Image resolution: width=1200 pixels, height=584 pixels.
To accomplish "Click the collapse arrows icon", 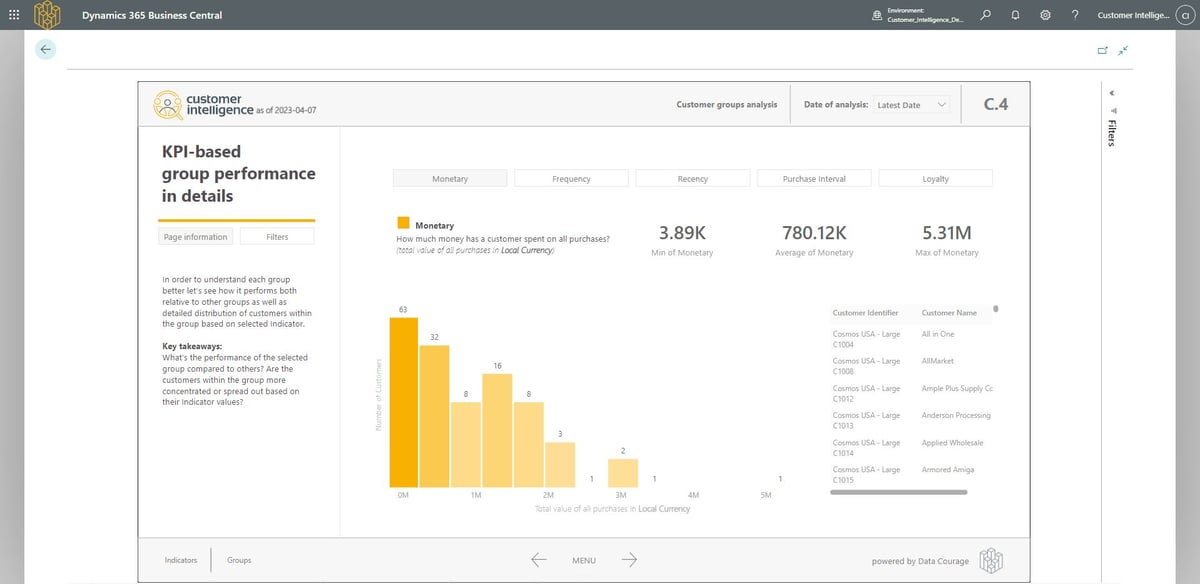I will click(x=1123, y=49).
